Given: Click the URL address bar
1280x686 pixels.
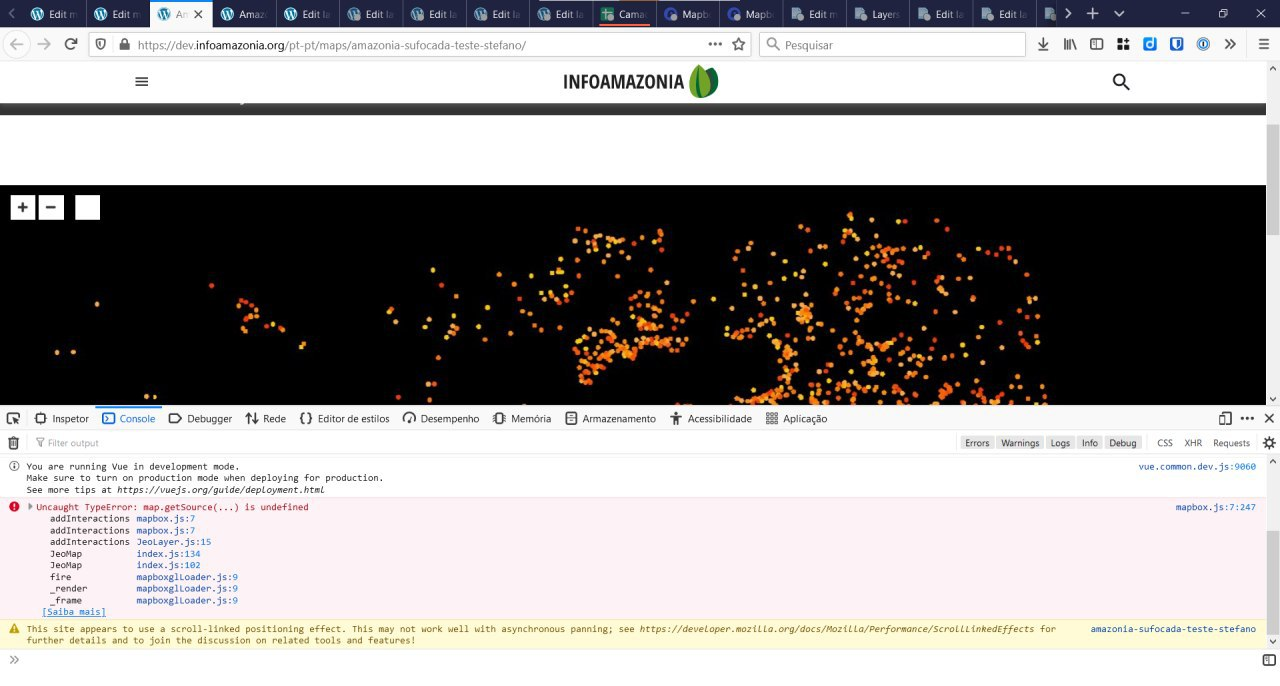Looking at the screenshot, I should coord(420,45).
